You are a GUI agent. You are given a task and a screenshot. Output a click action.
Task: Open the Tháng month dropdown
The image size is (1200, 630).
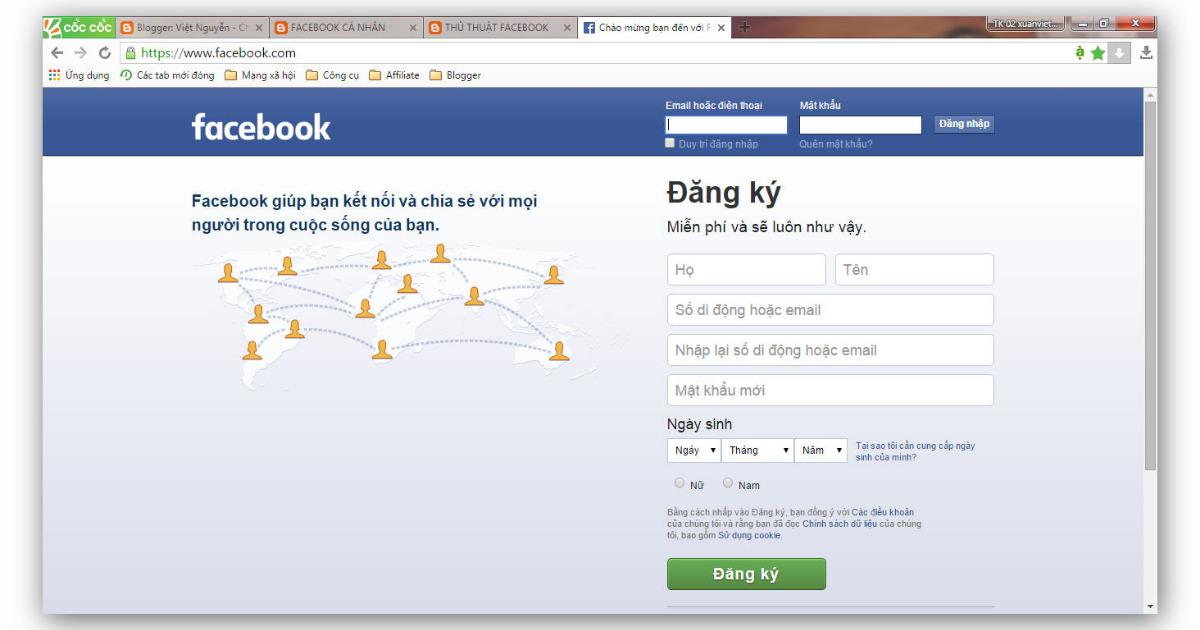[757, 450]
